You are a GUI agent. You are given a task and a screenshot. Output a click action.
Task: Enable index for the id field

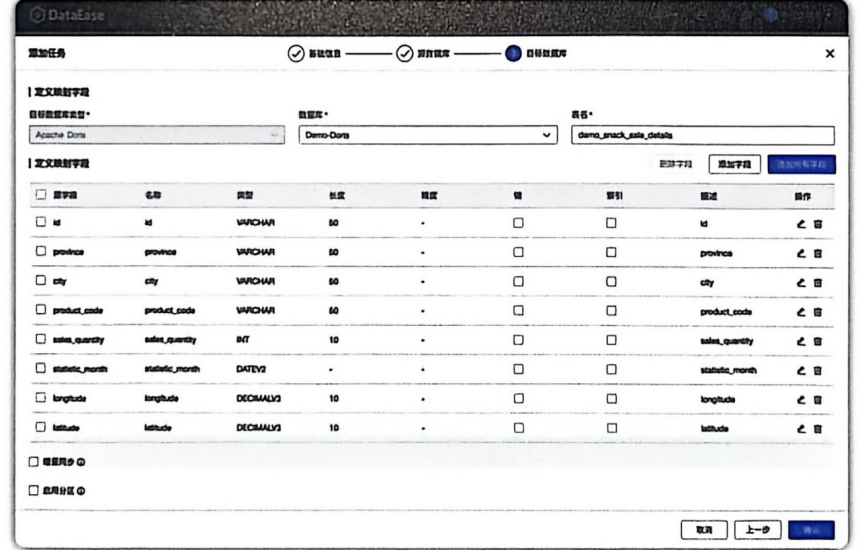[611, 223]
